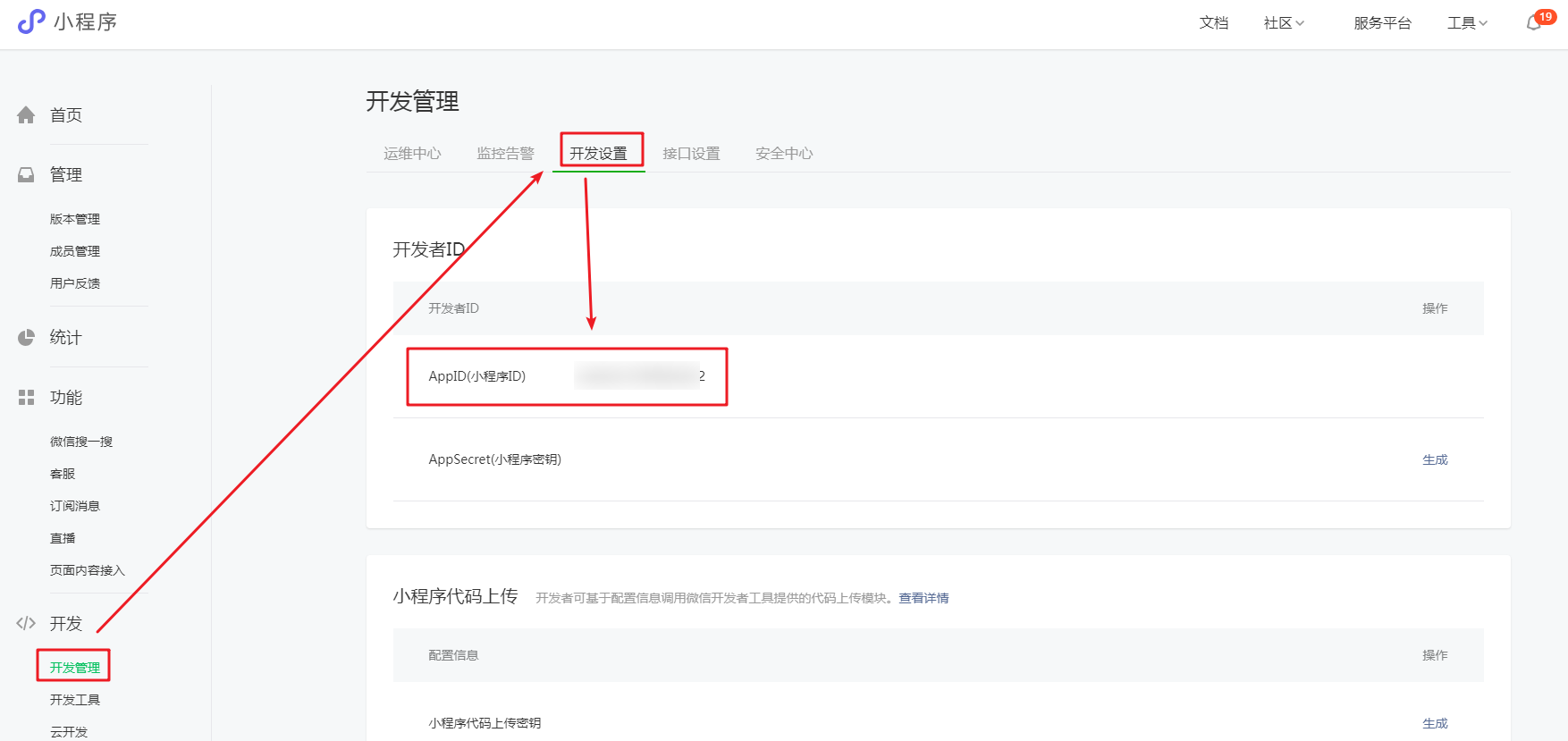Open 文档 in the top navigation

tap(1213, 23)
